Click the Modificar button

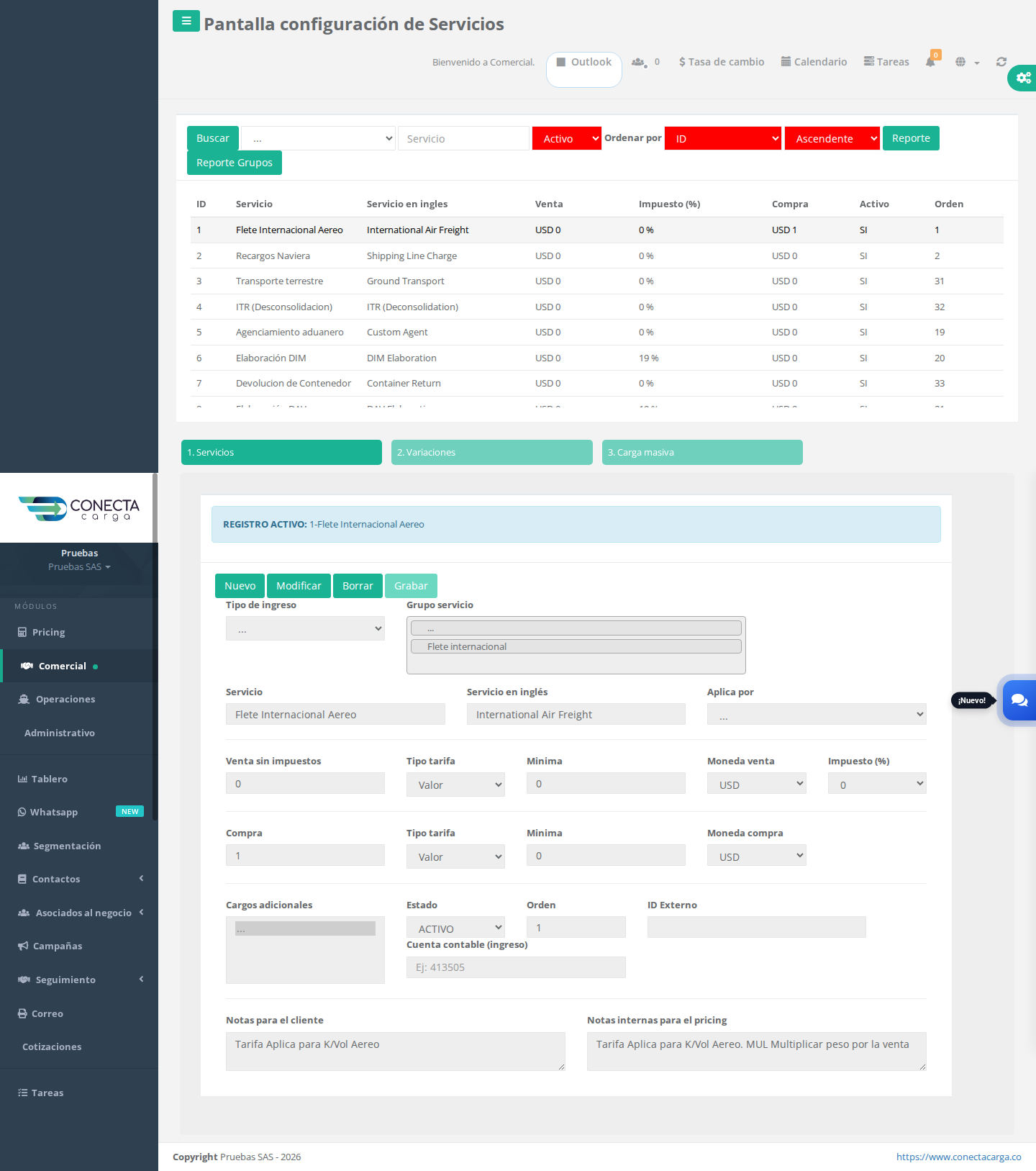[x=299, y=586]
